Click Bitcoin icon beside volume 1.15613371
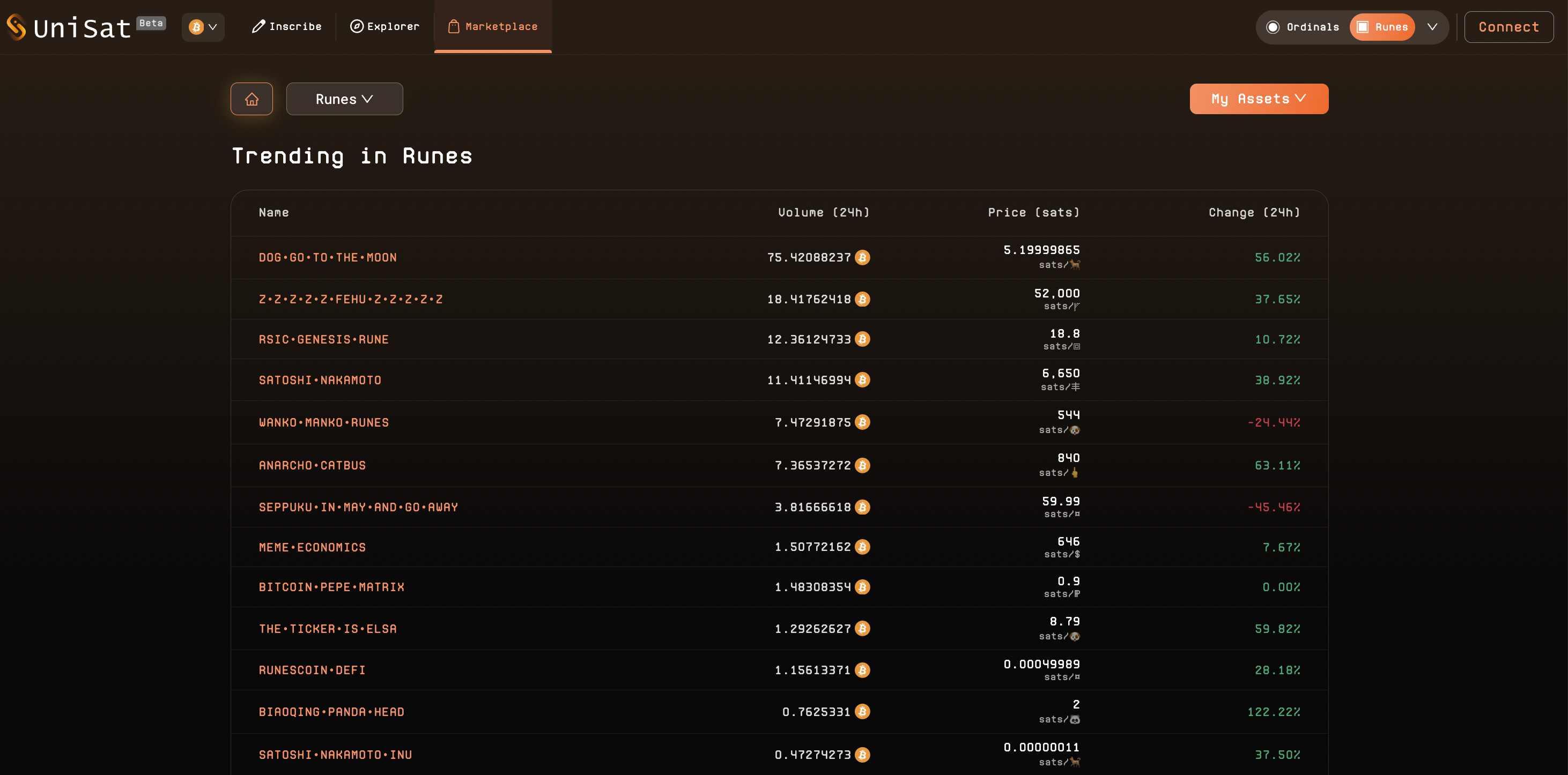The width and height of the screenshot is (1568, 775). pyautogui.click(x=862, y=670)
